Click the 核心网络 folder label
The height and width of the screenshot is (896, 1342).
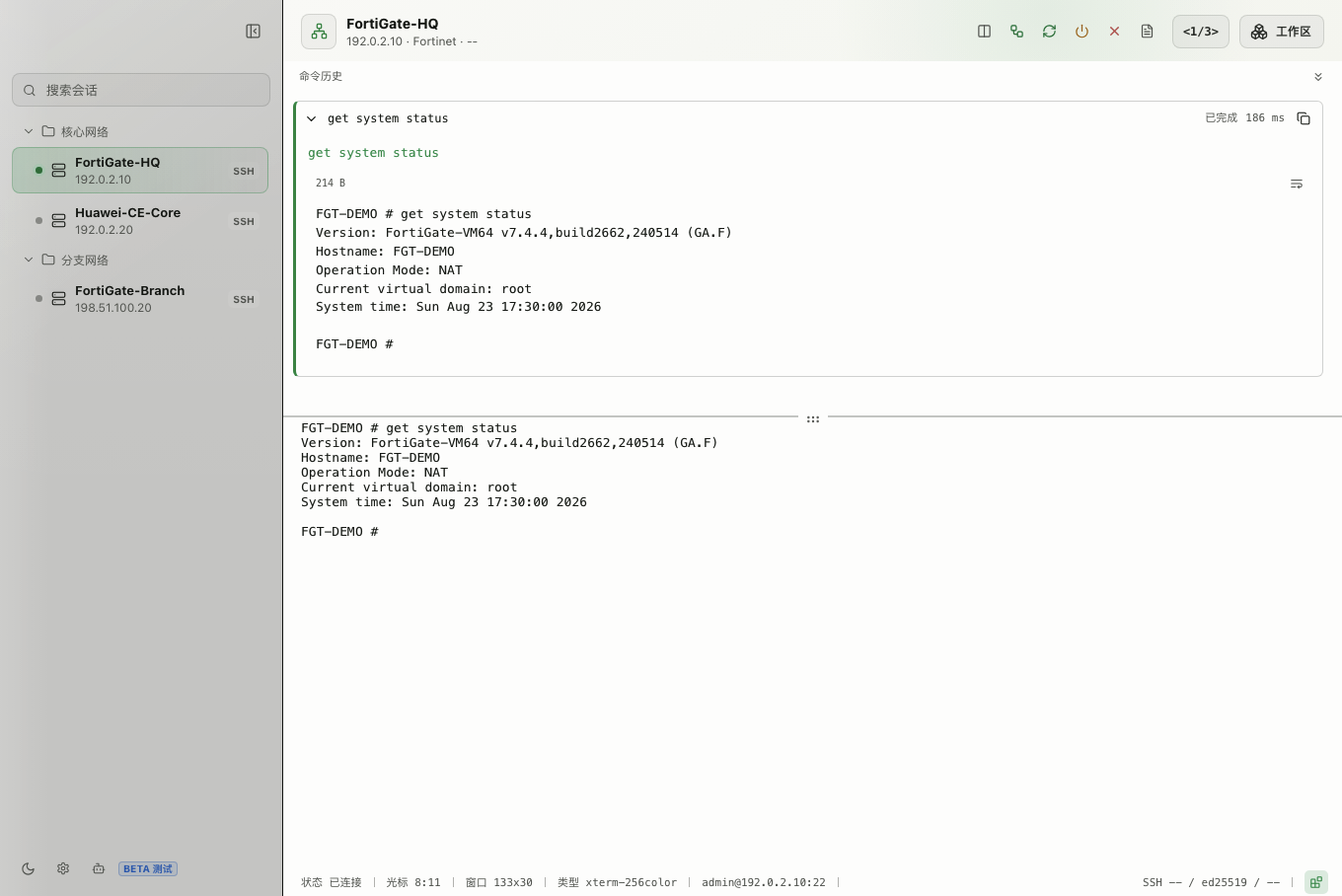(85, 131)
